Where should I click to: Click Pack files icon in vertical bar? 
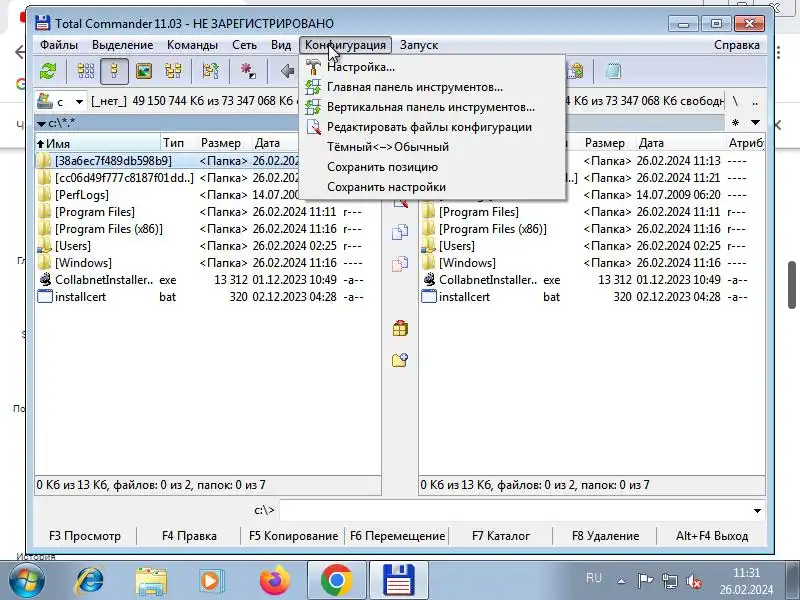tap(400, 329)
